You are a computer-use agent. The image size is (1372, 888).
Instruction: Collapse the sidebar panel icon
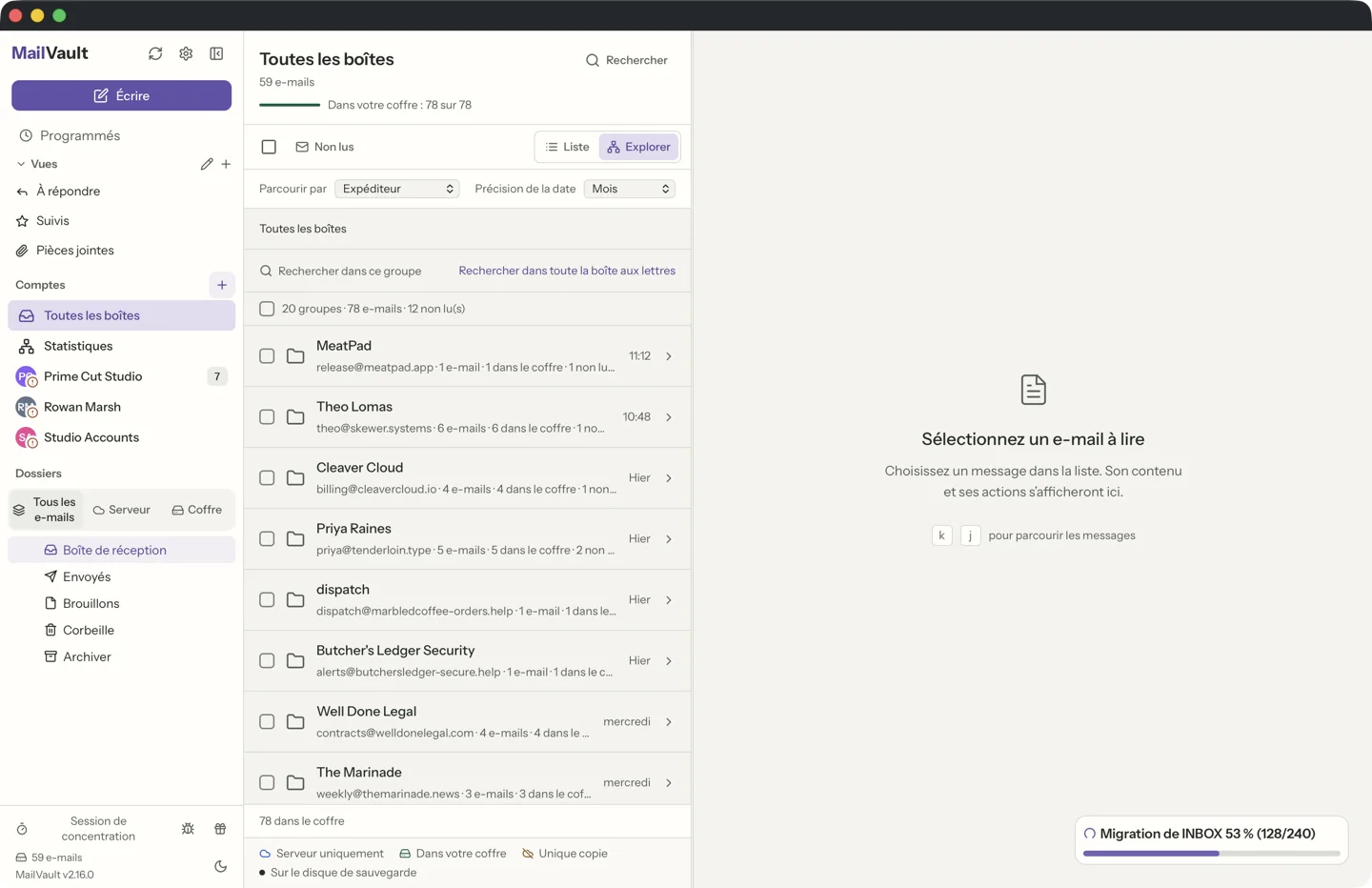pyautogui.click(x=216, y=53)
